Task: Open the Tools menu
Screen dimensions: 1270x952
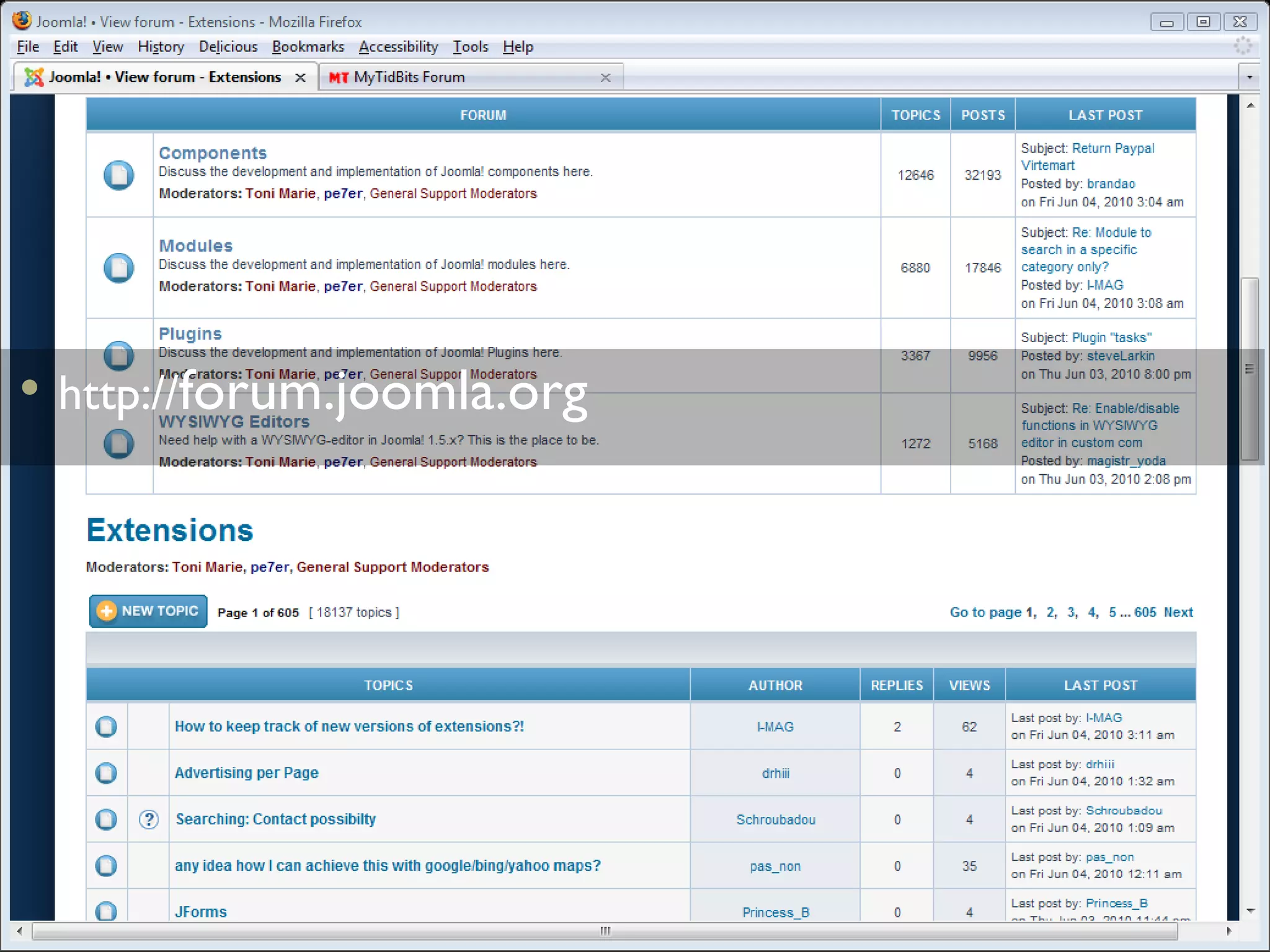Action: [x=471, y=47]
